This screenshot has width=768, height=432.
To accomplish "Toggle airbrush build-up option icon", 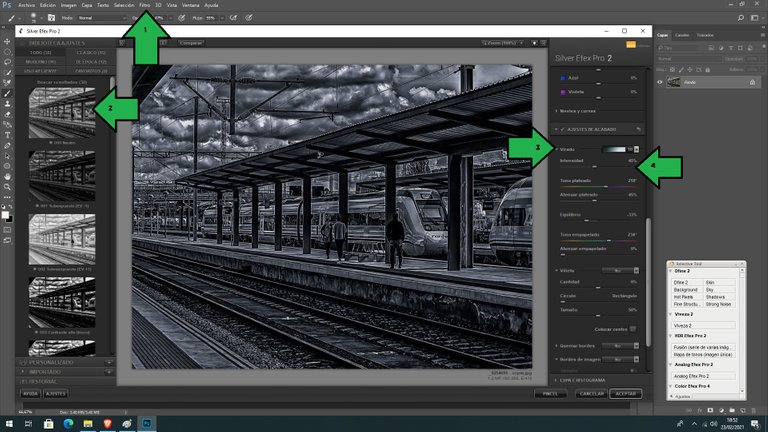I will coord(233,18).
